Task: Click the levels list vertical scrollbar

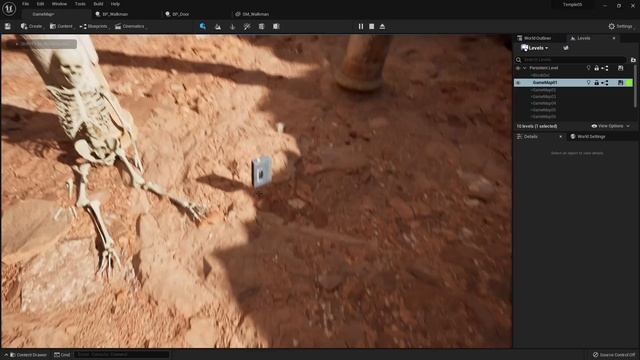Action: (x=635, y=87)
